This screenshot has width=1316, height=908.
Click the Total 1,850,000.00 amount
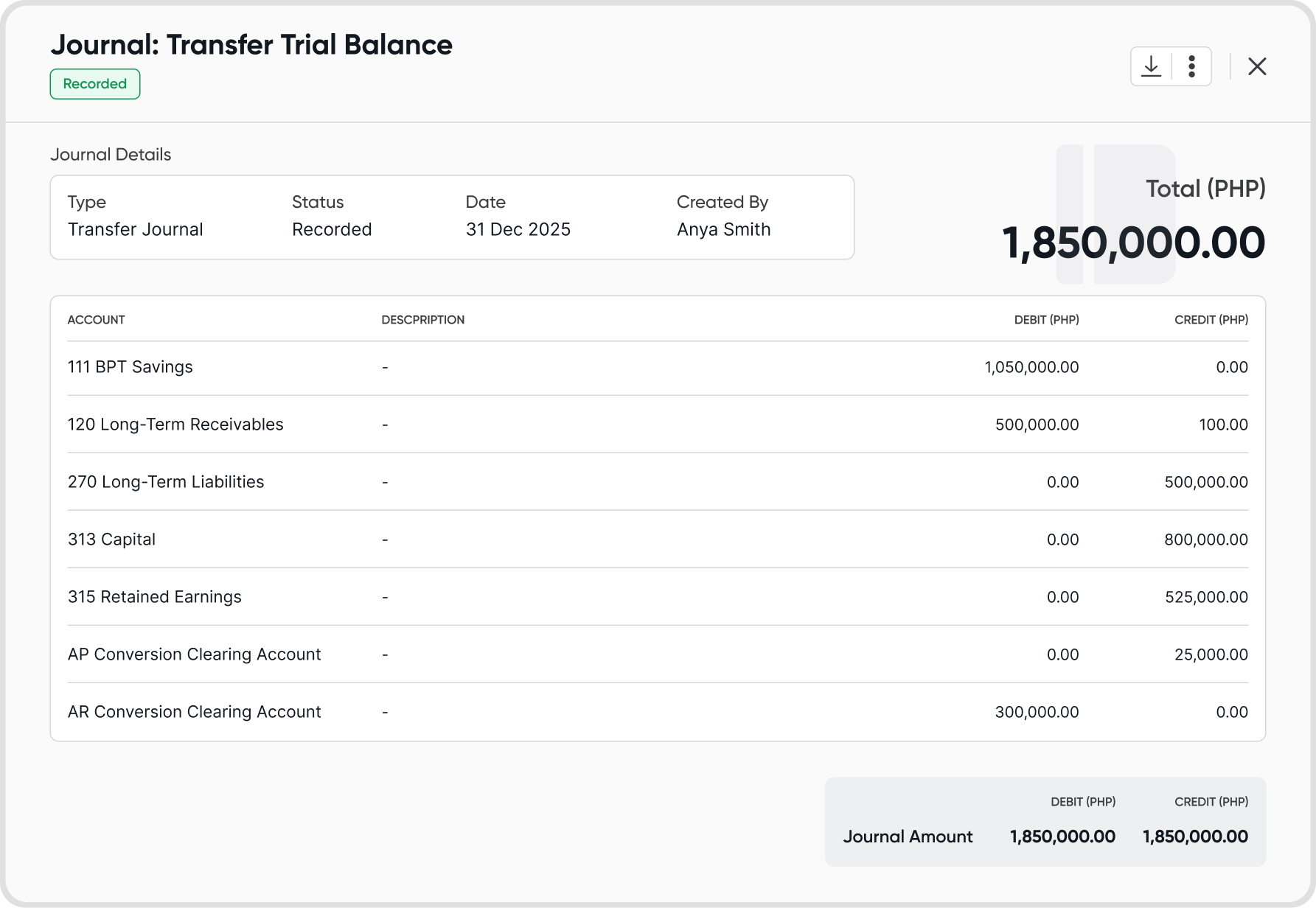point(1133,243)
